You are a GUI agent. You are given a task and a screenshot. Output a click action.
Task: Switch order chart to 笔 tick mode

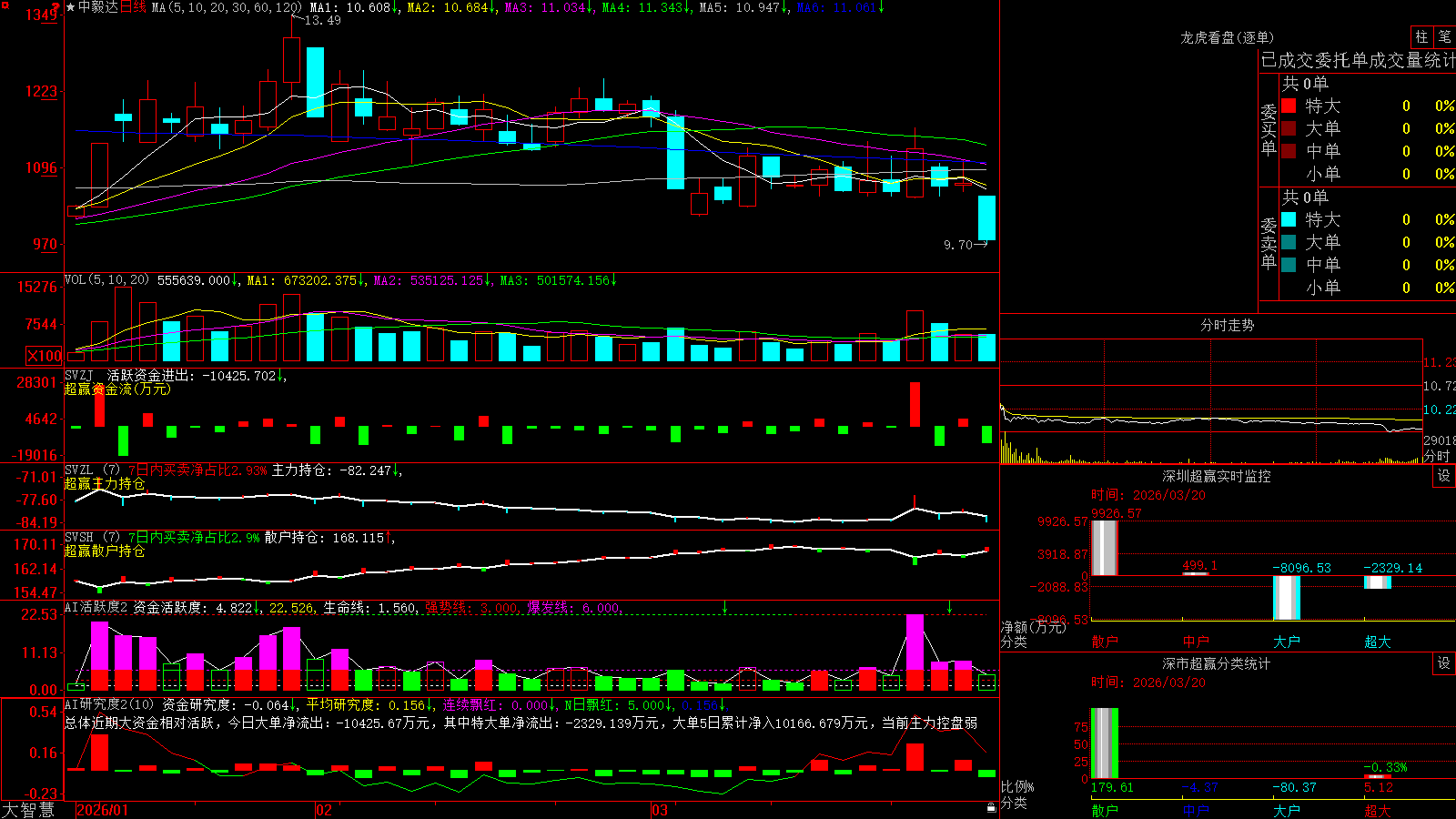(x=1445, y=36)
